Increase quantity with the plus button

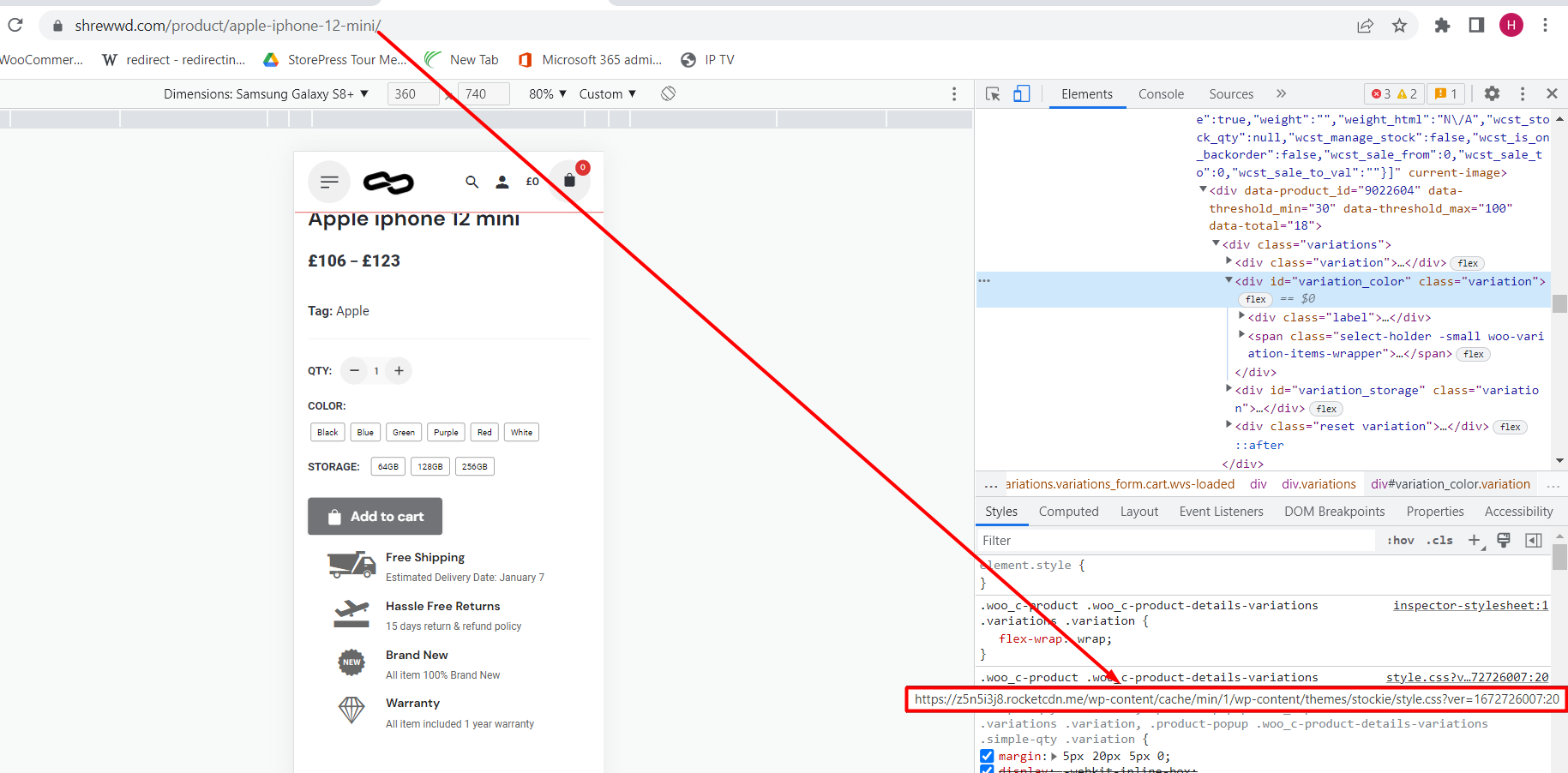[x=399, y=370]
